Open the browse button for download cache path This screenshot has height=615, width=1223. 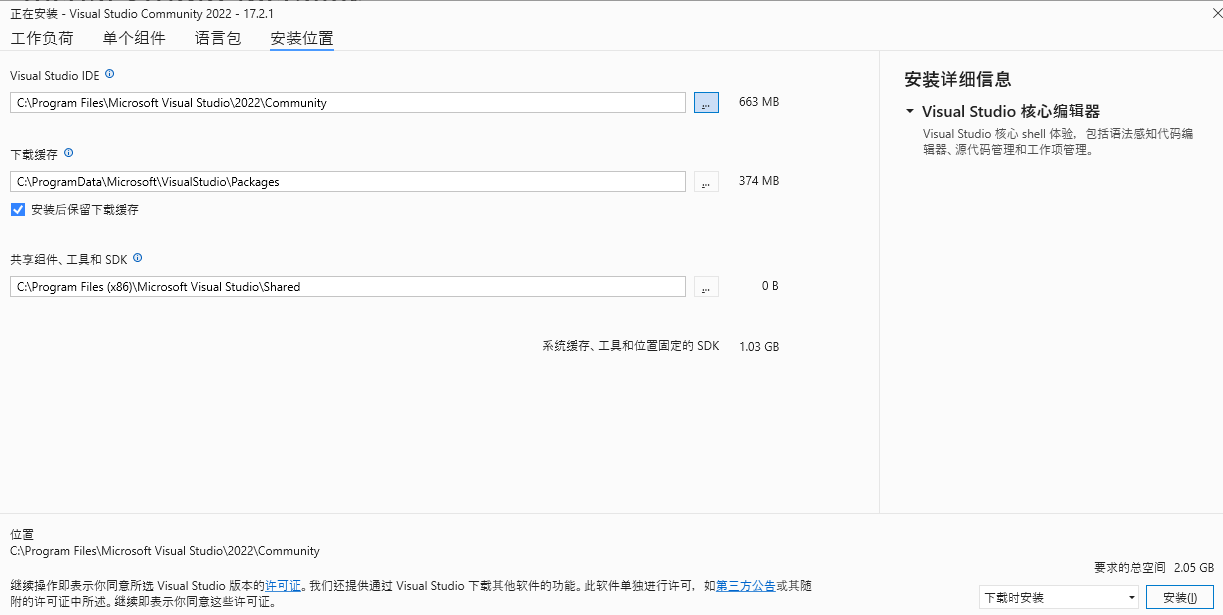tap(706, 181)
